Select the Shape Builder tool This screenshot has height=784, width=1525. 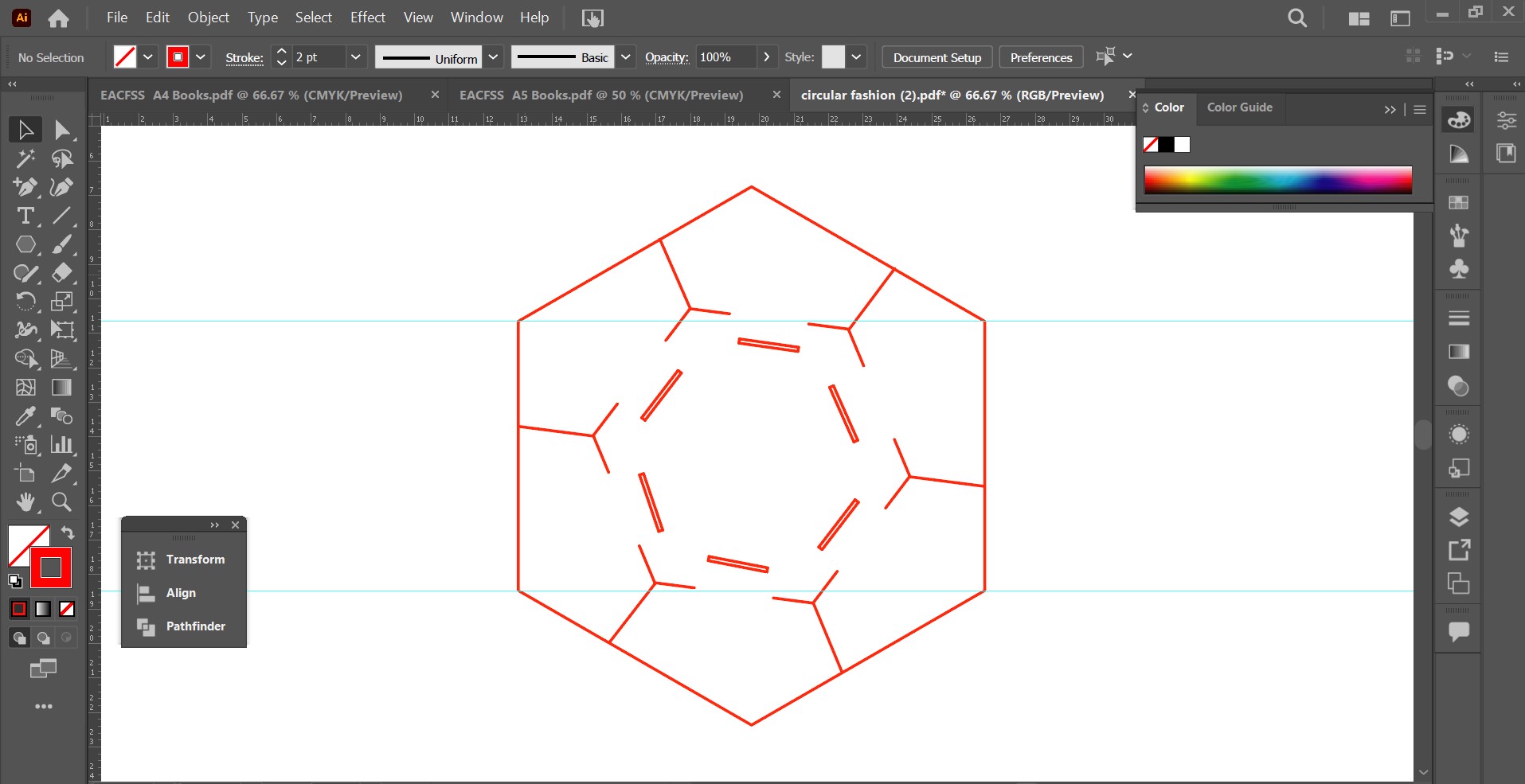(x=25, y=359)
